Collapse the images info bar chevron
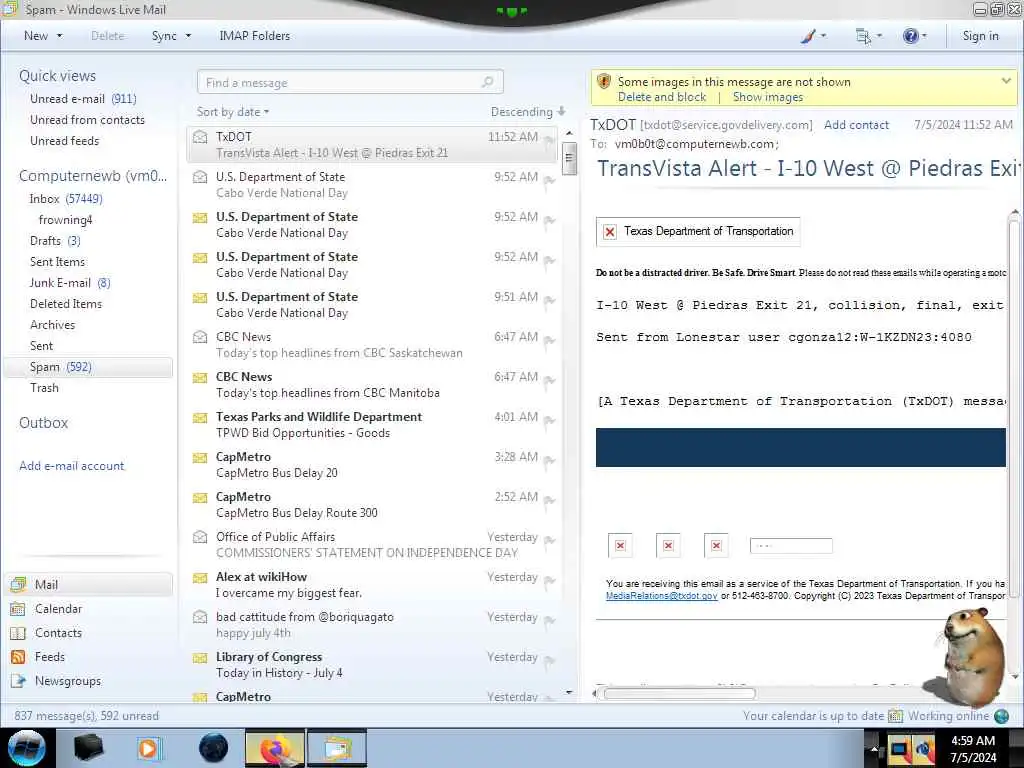This screenshot has width=1024, height=768. coord(1006,82)
